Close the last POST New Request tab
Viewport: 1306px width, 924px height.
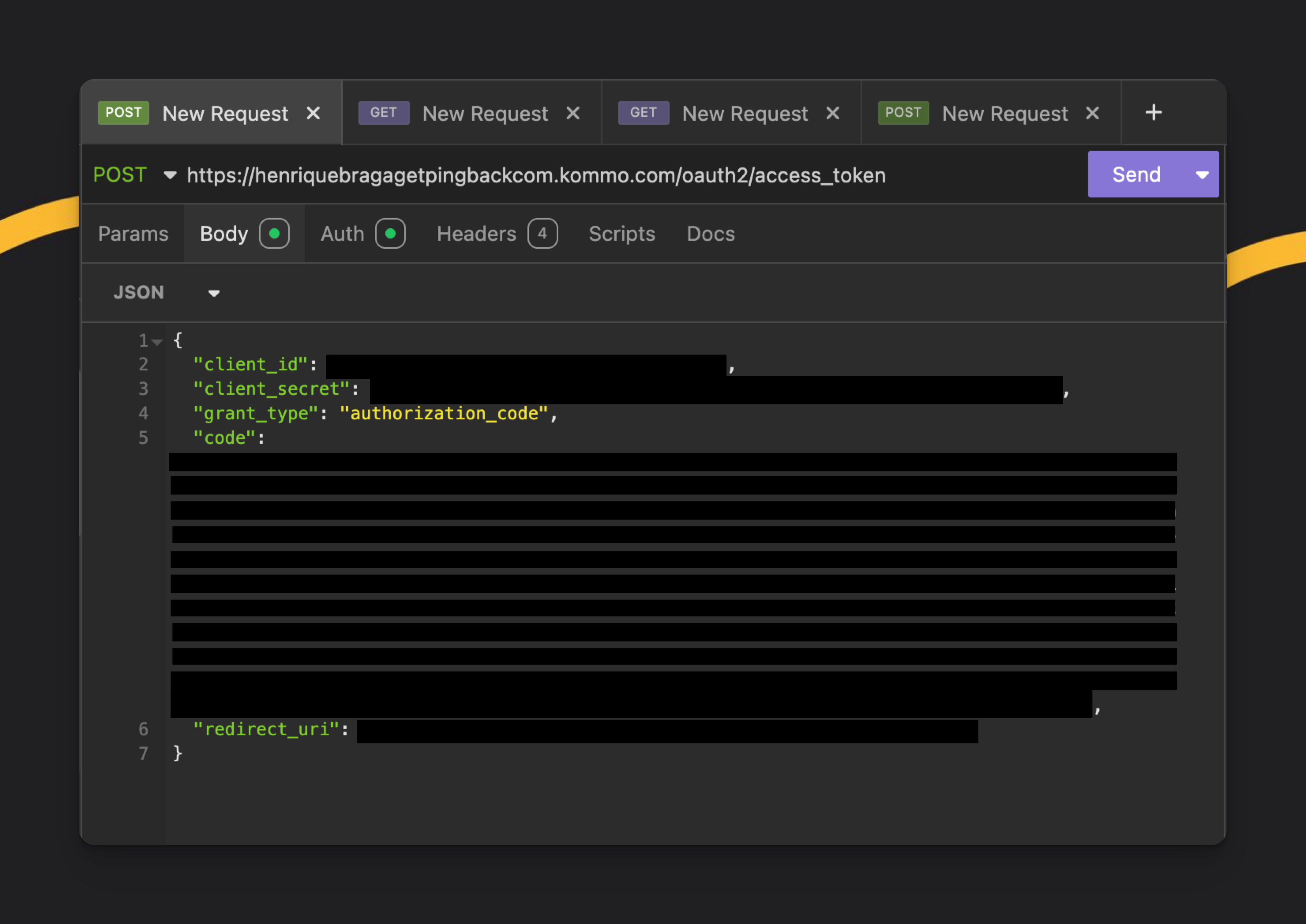tap(1092, 113)
